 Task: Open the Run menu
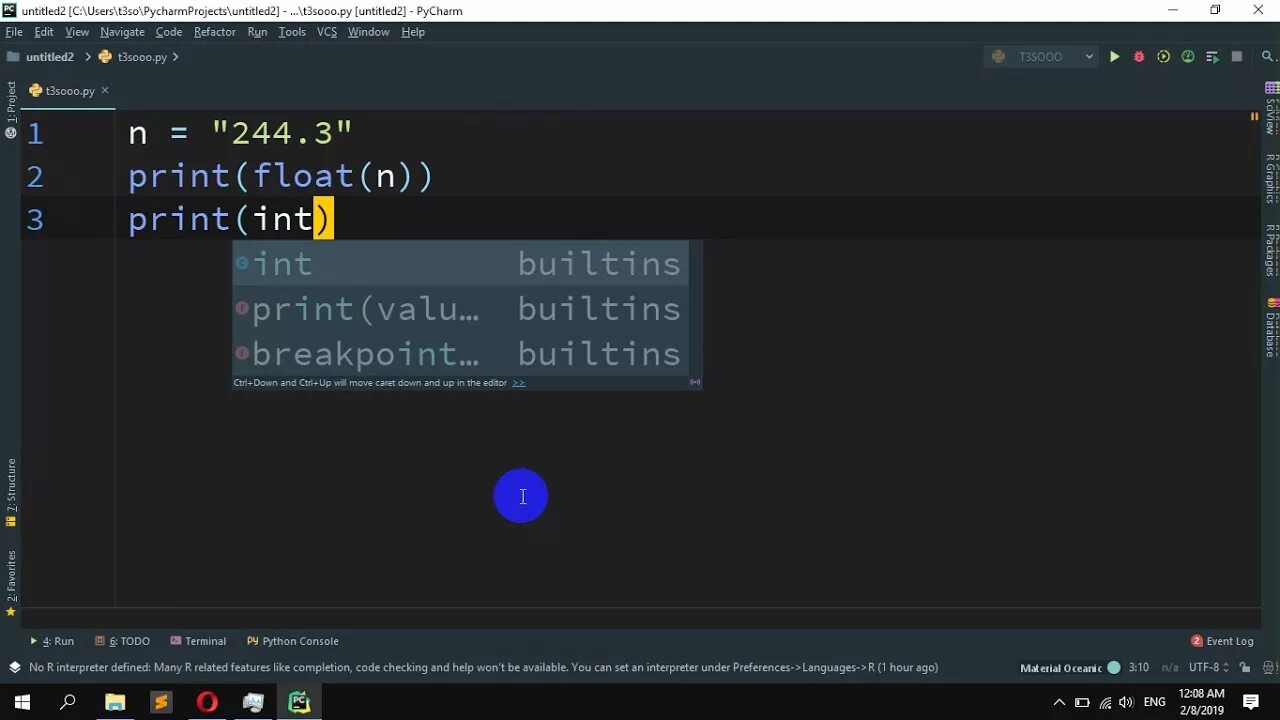coord(257,32)
